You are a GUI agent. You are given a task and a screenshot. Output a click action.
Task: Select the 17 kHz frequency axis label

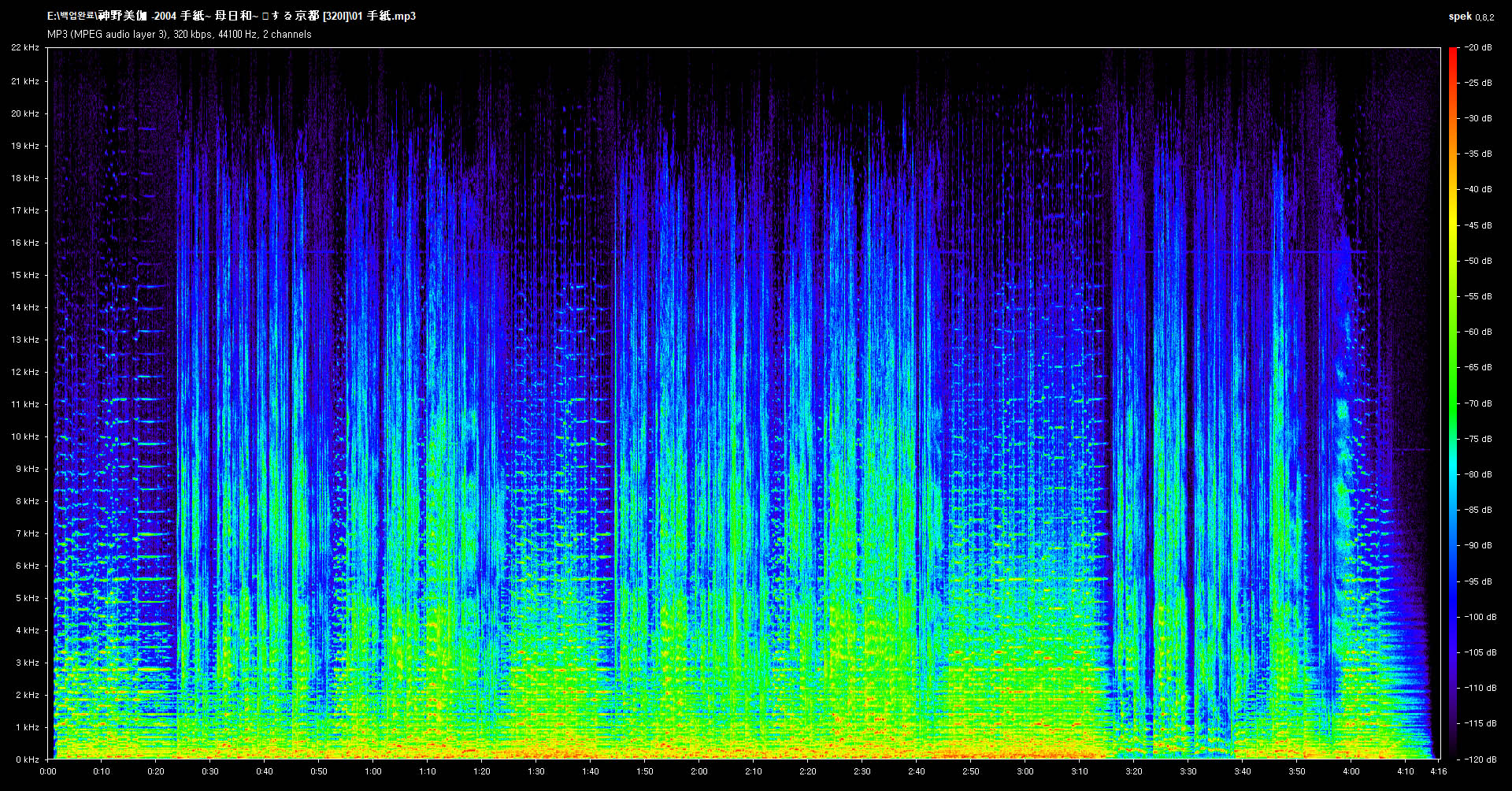(x=25, y=210)
